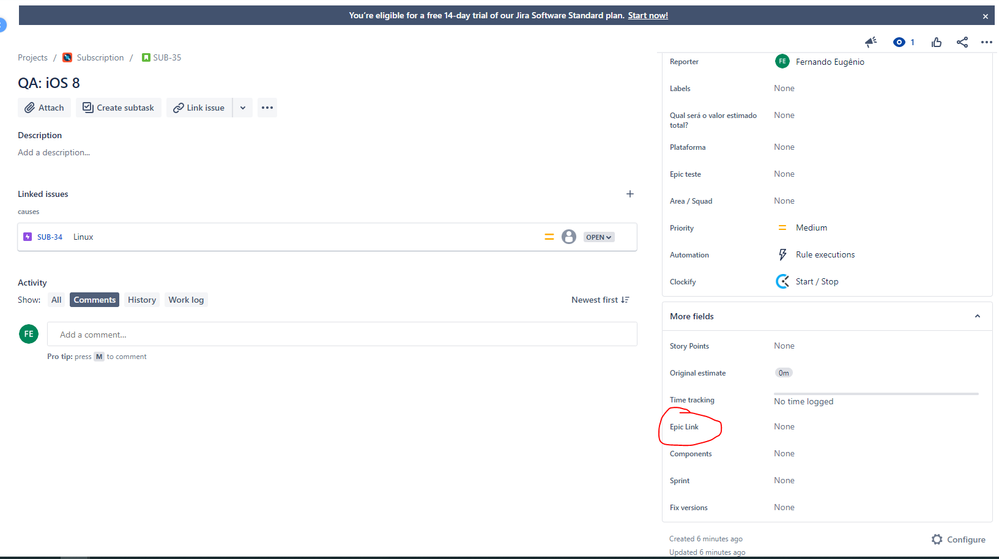Edit the Labels field value
Image resolution: width=999 pixels, height=559 pixels.
click(x=784, y=89)
